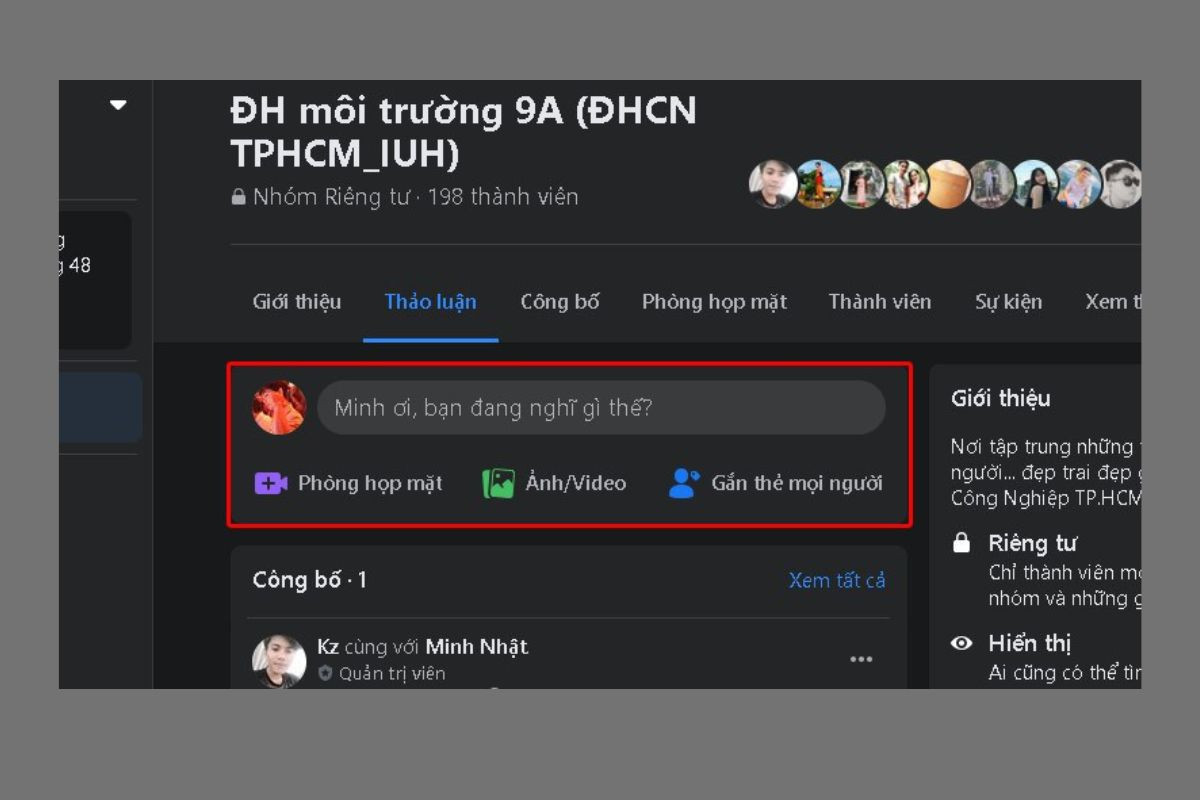Click the eye icon beside Hiển thị
The width and height of the screenshot is (1200, 800).
click(962, 643)
